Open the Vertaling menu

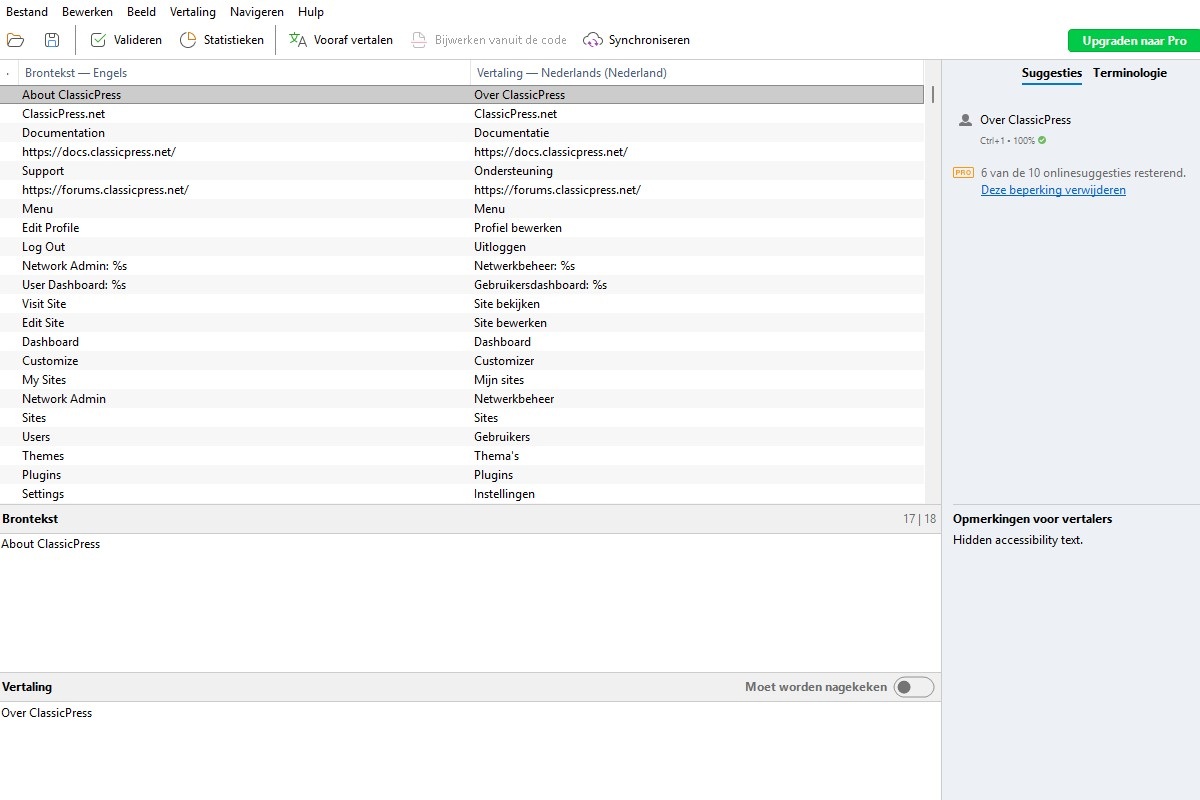coord(192,12)
